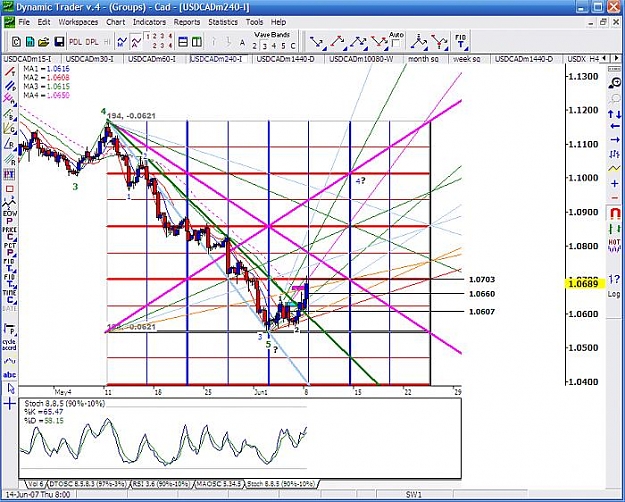Click the open folder icon
Viewport: 625px width, 502px height.
44,41
